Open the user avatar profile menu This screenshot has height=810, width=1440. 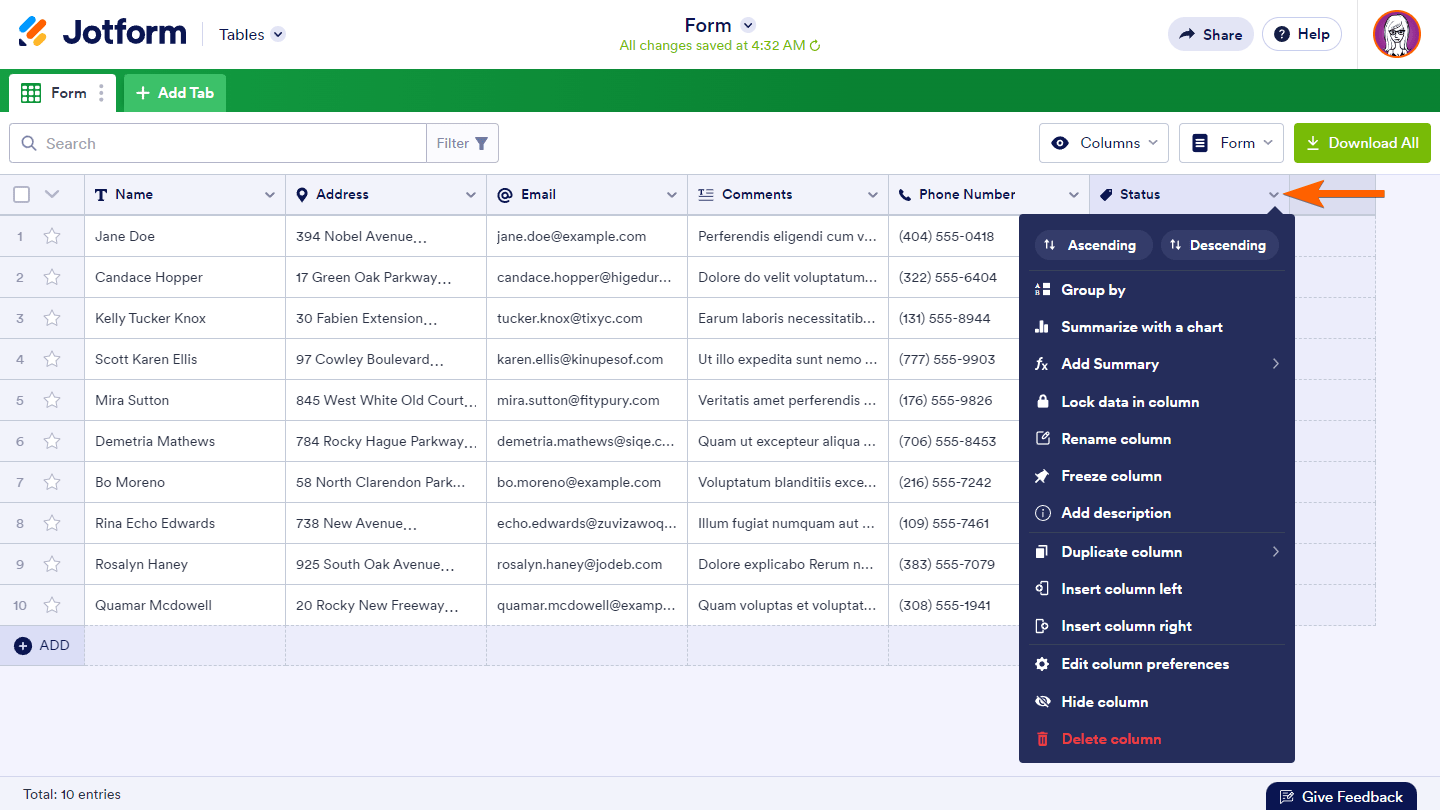tap(1396, 34)
